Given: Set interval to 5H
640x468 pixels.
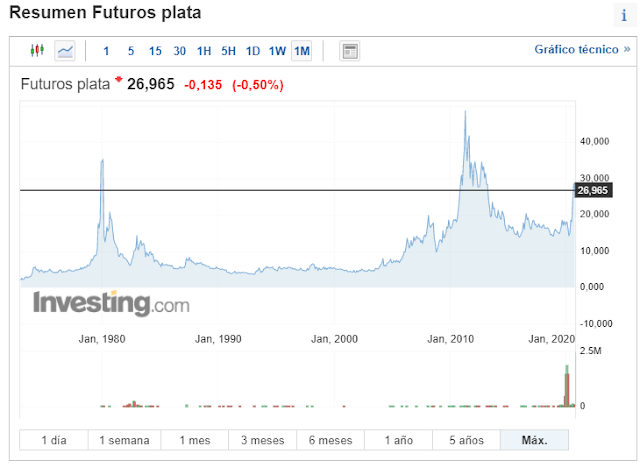Looking at the screenshot, I should pos(228,51).
